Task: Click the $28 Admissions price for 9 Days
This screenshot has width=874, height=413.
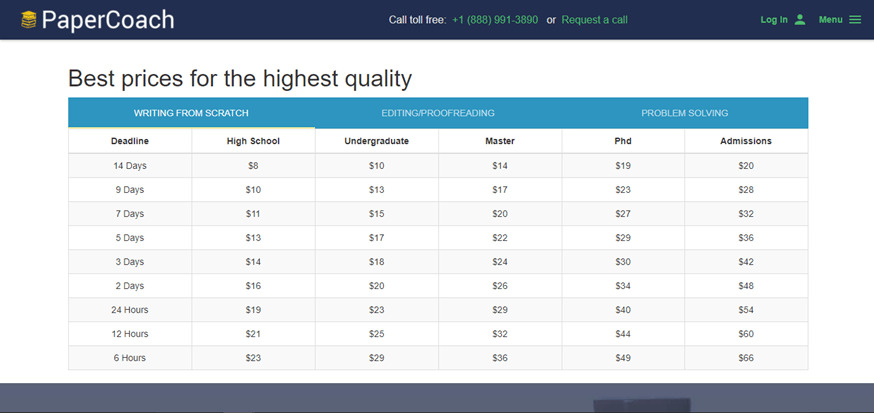Action: (x=746, y=190)
